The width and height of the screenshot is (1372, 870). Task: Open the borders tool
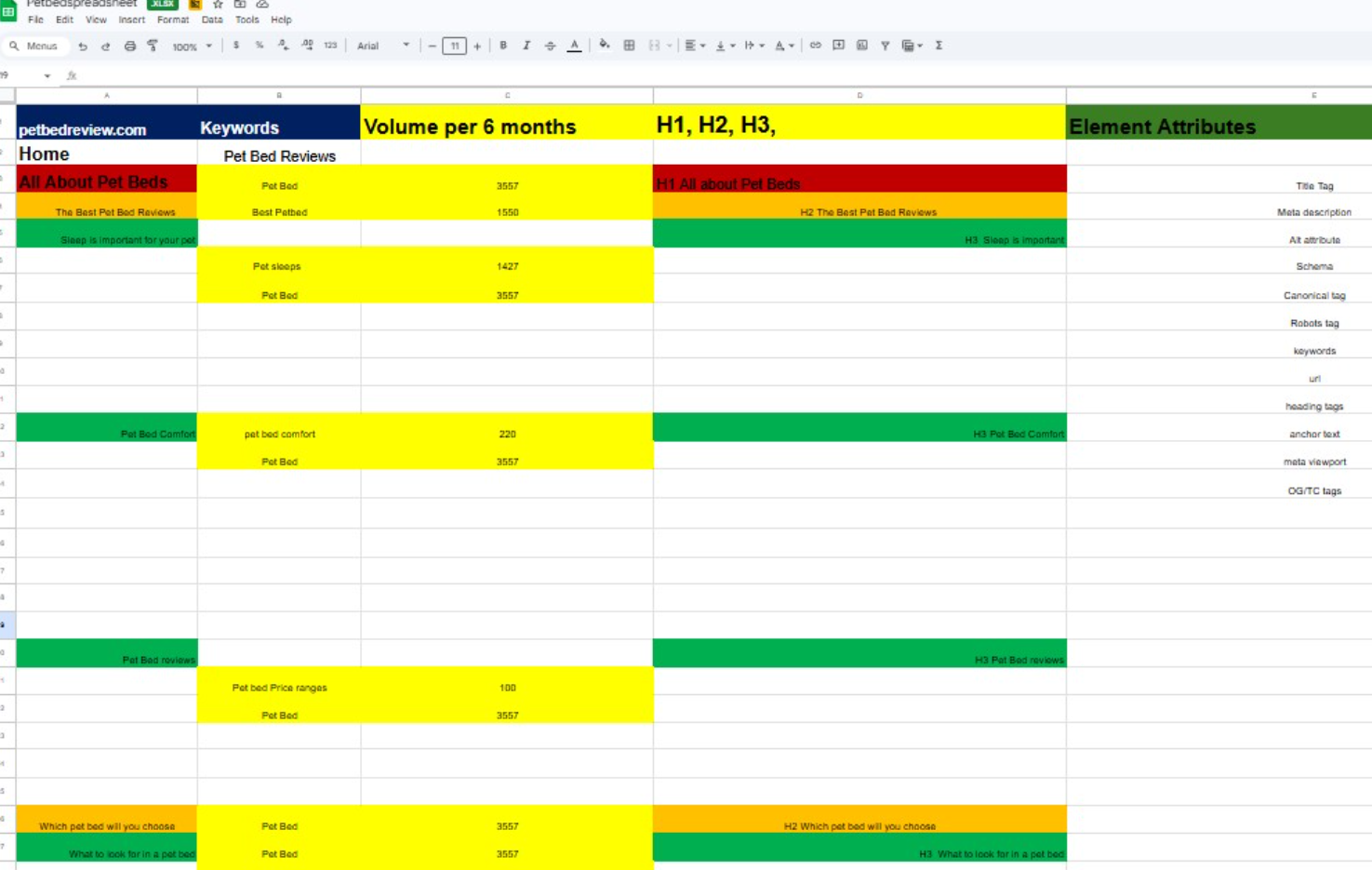(x=630, y=46)
